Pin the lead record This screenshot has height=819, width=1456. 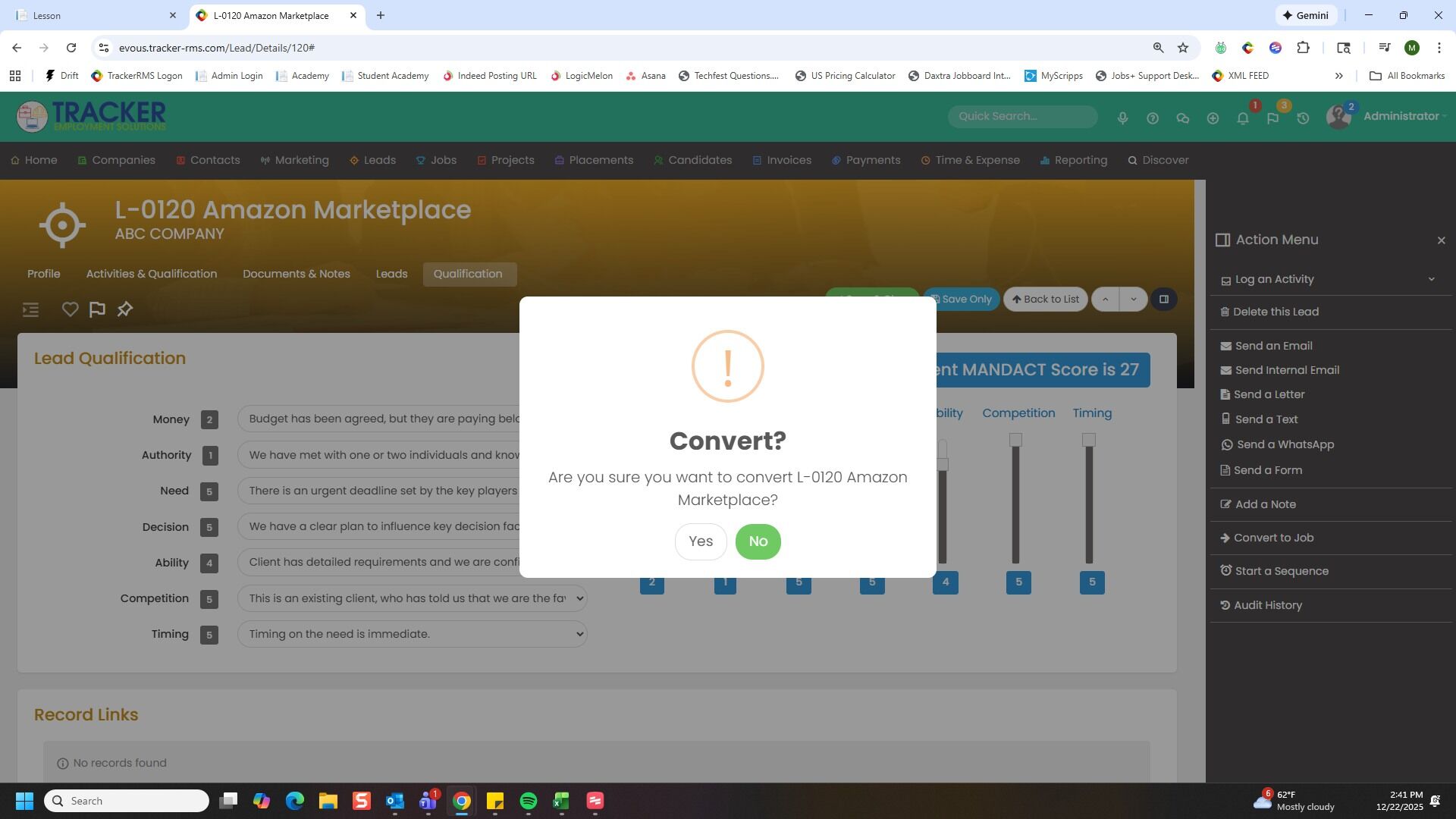pyautogui.click(x=125, y=309)
